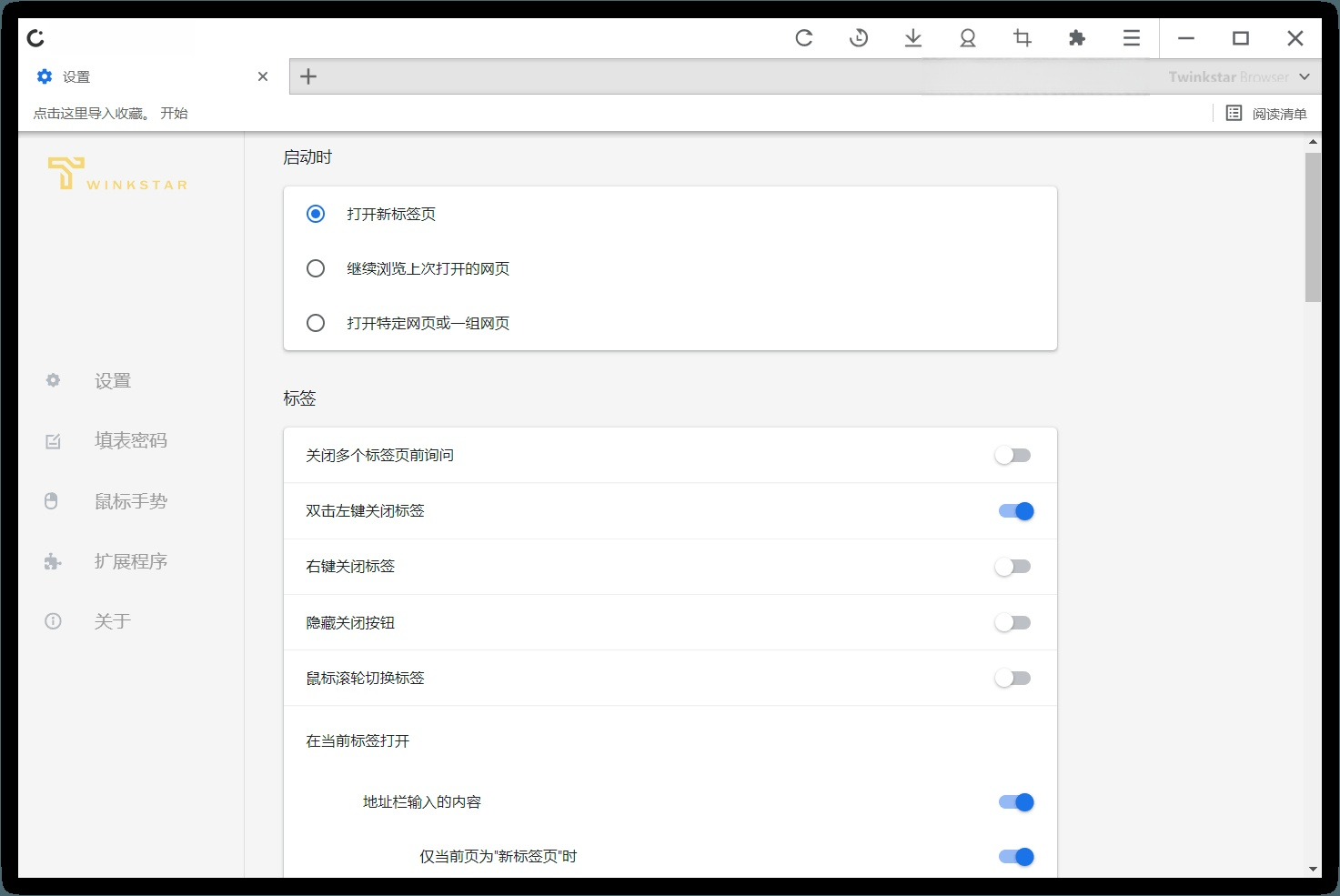
Task: Close the 设置 tab
Action: point(263,76)
